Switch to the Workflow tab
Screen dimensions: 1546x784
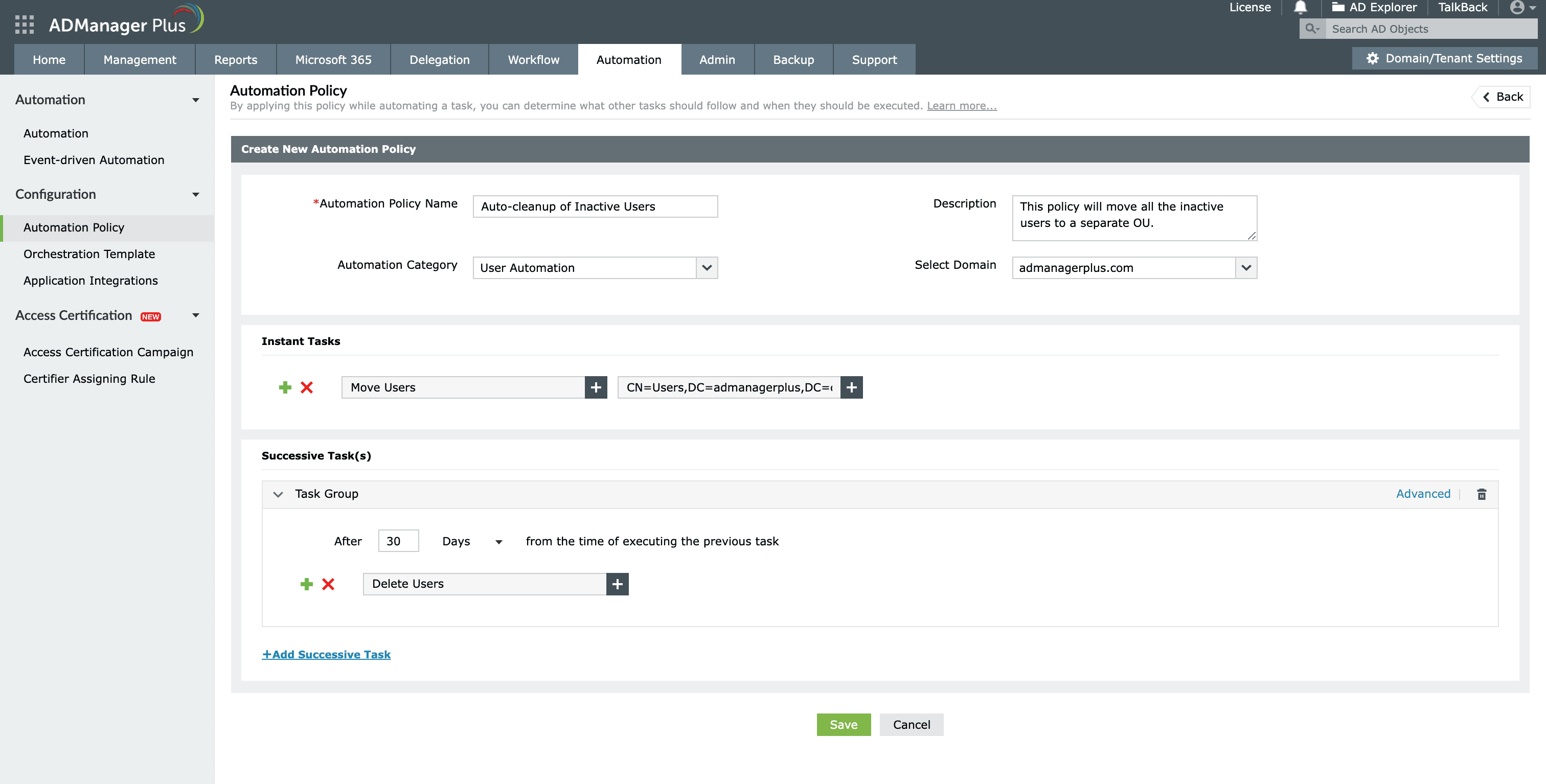pyautogui.click(x=533, y=59)
